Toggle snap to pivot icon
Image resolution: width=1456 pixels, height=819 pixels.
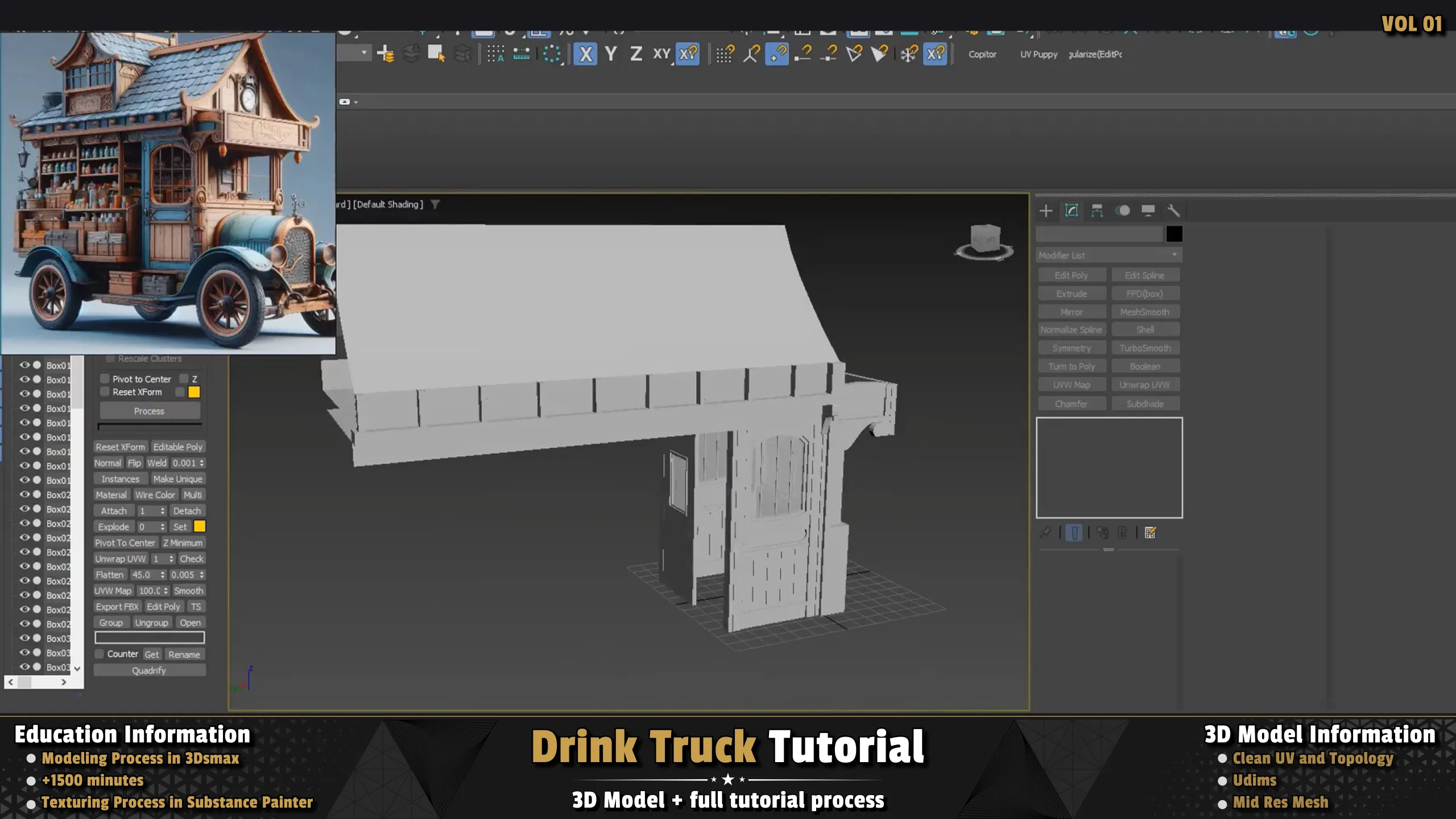(751, 55)
